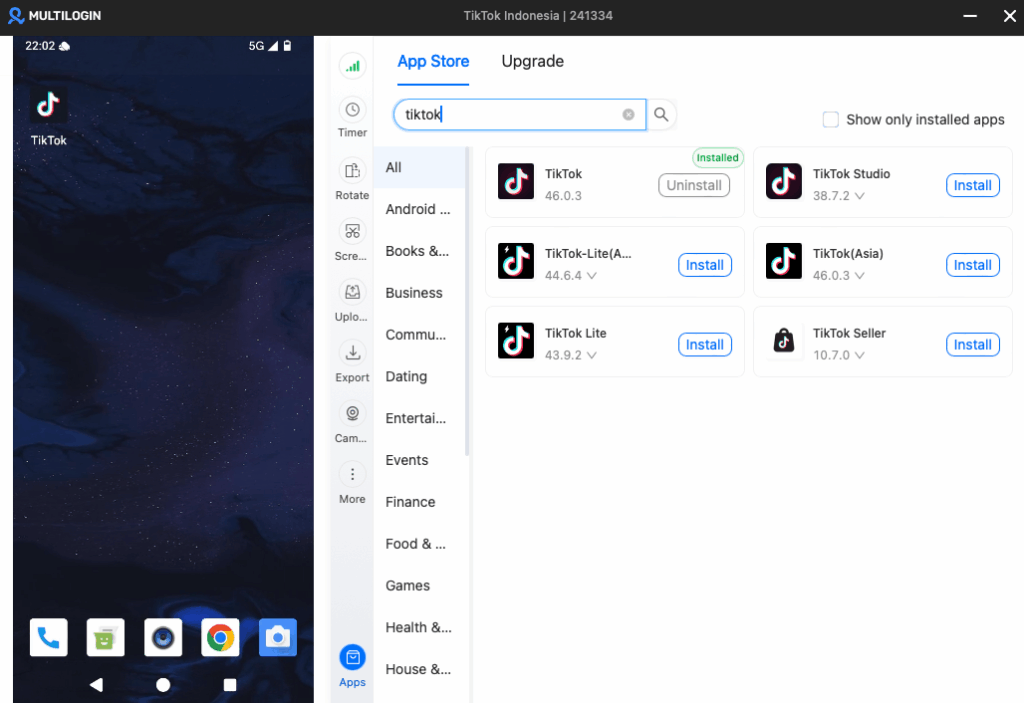Select the Business category
The height and width of the screenshot is (703, 1024).
click(419, 293)
